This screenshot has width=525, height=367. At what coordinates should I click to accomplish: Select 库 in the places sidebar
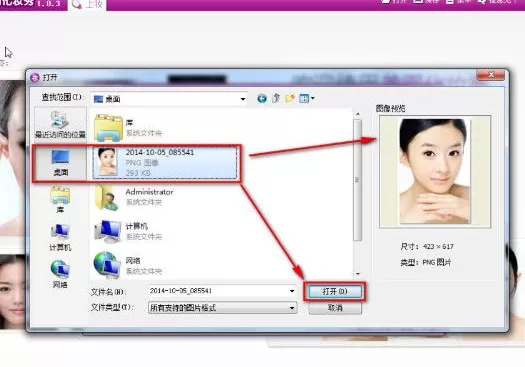[60, 200]
